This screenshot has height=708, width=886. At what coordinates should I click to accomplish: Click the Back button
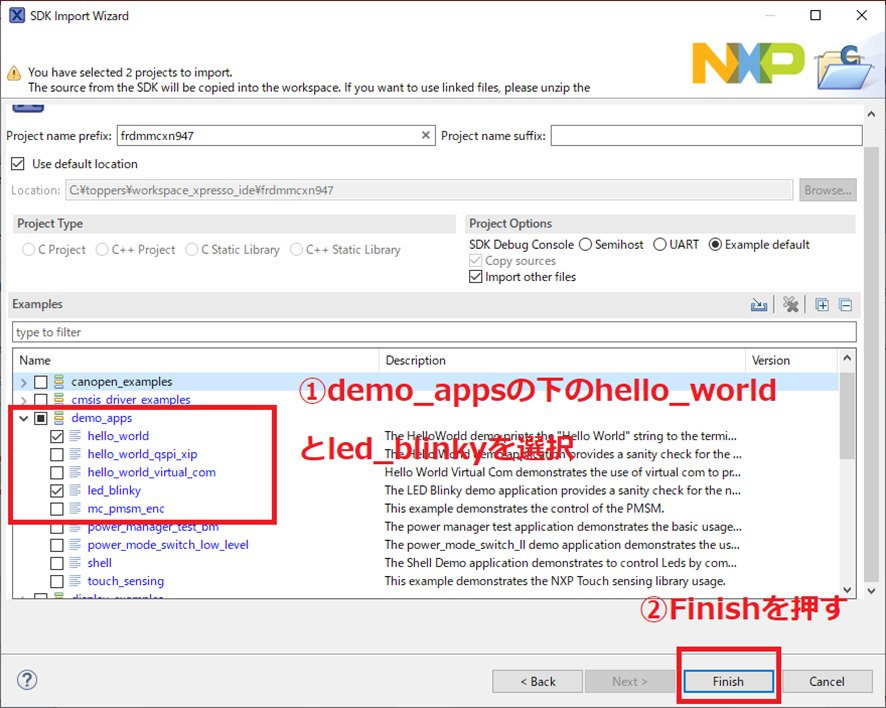pyautogui.click(x=537, y=681)
